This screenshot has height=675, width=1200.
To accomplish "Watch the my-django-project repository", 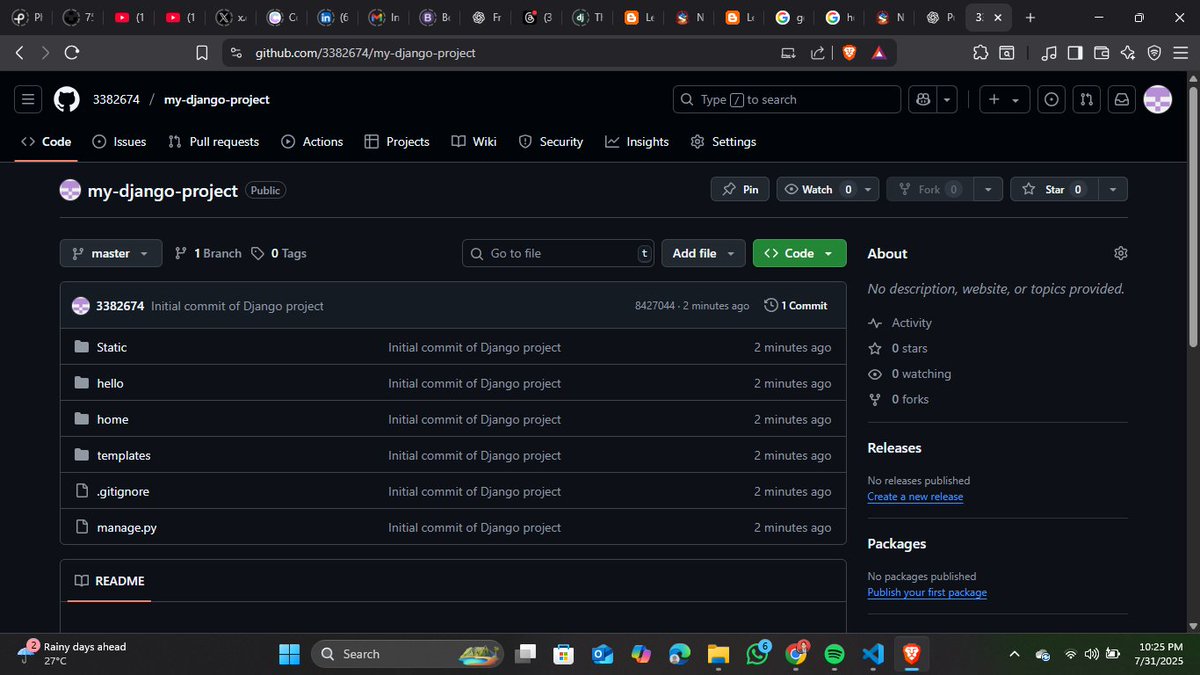I will [x=817, y=189].
